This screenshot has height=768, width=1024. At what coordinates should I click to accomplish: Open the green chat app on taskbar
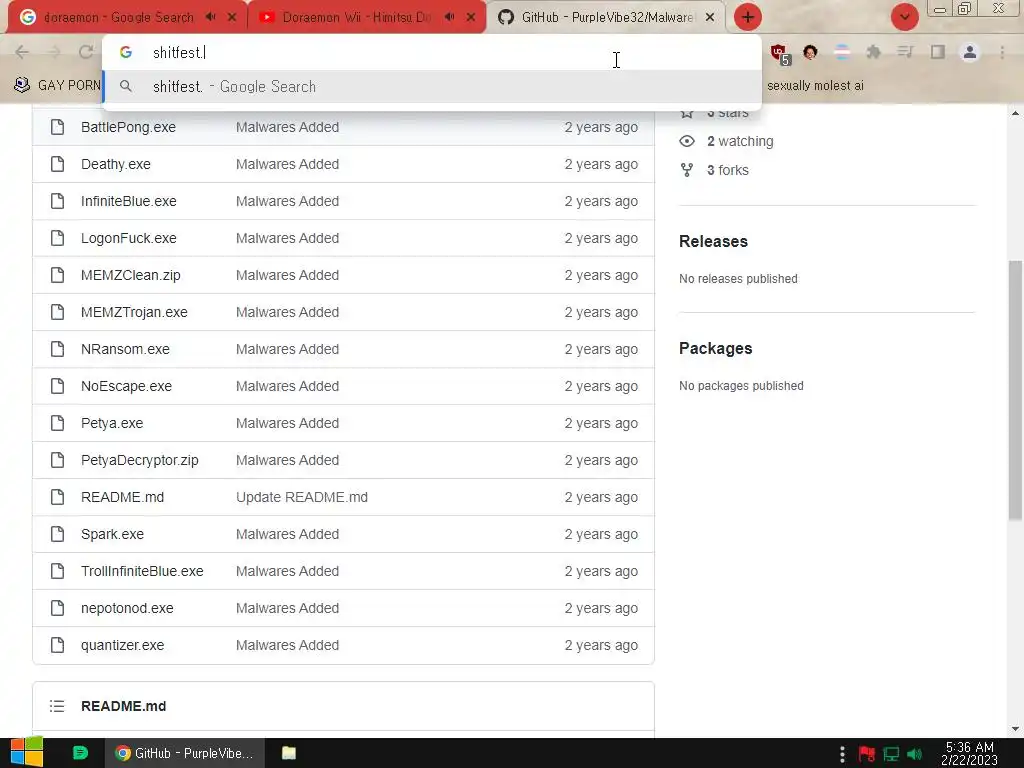pos(80,753)
